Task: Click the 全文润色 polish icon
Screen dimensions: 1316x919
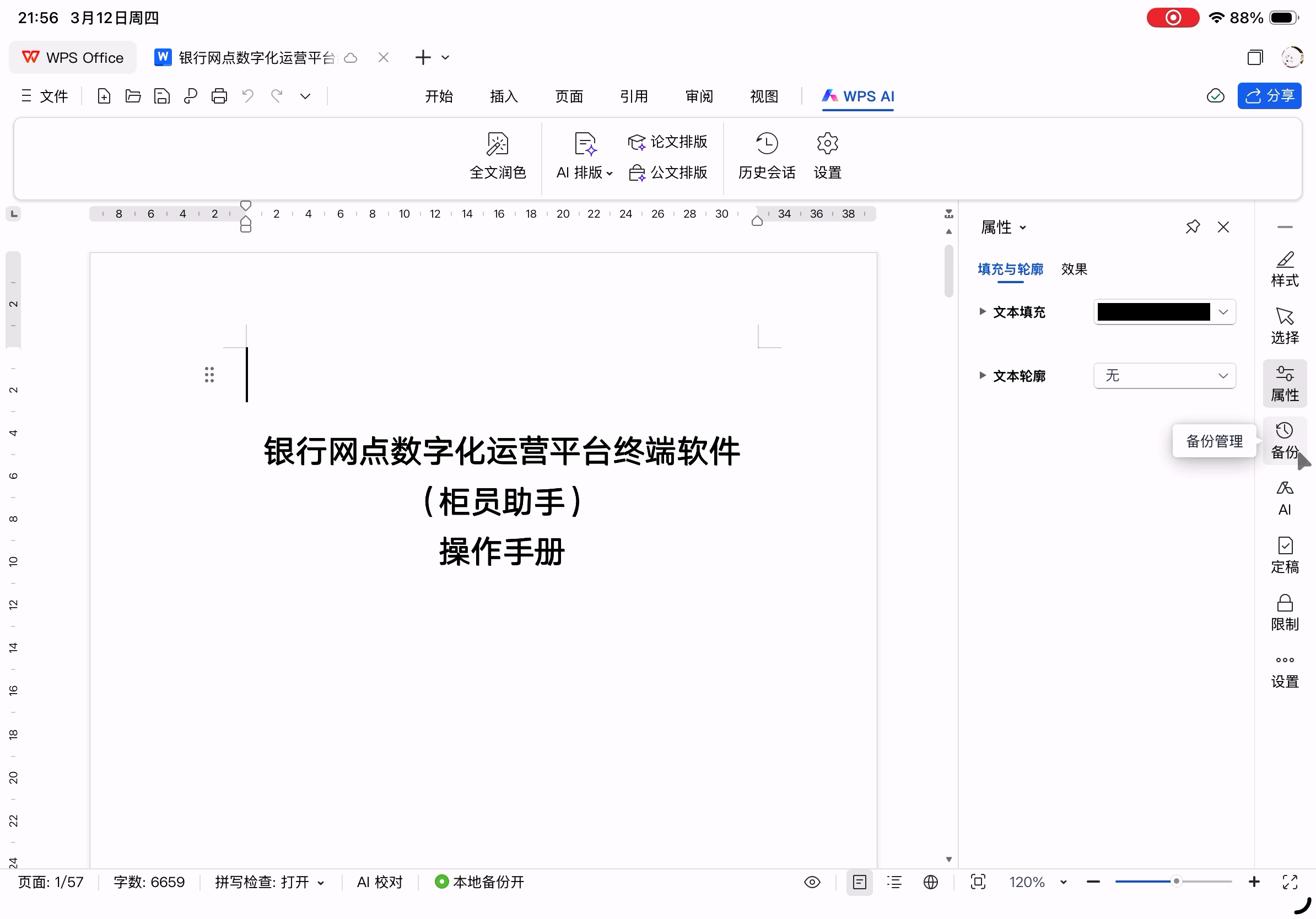Action: (x=497, y=144)
